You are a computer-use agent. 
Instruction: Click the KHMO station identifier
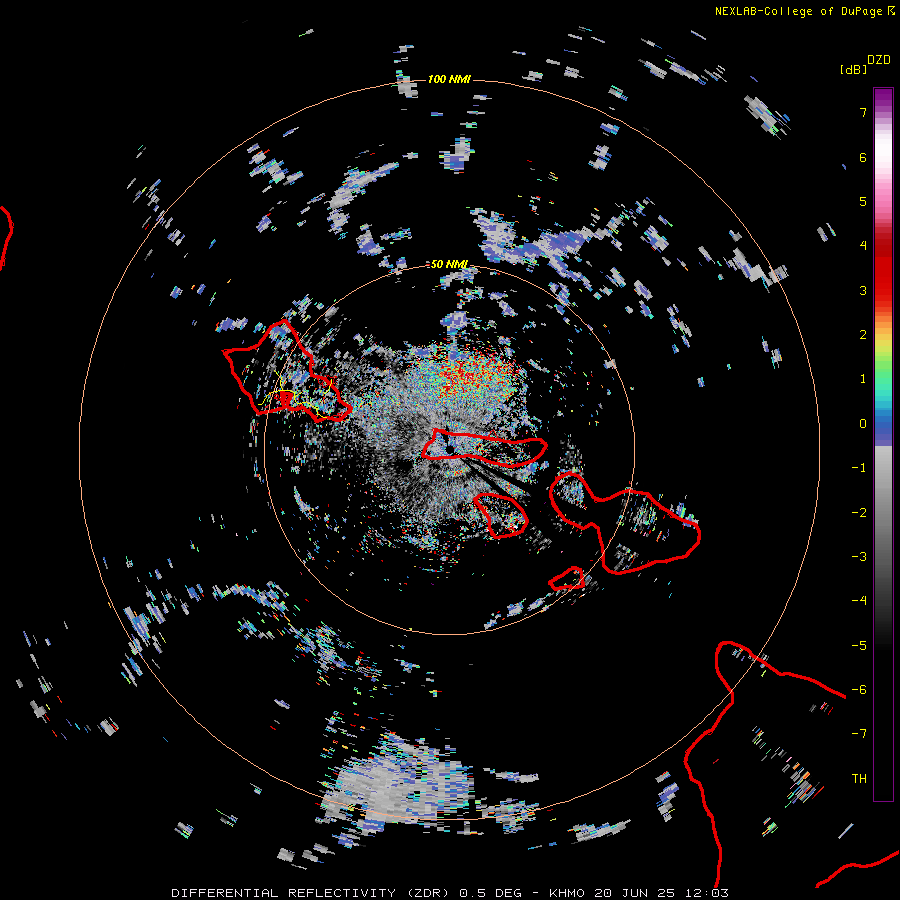567,893
